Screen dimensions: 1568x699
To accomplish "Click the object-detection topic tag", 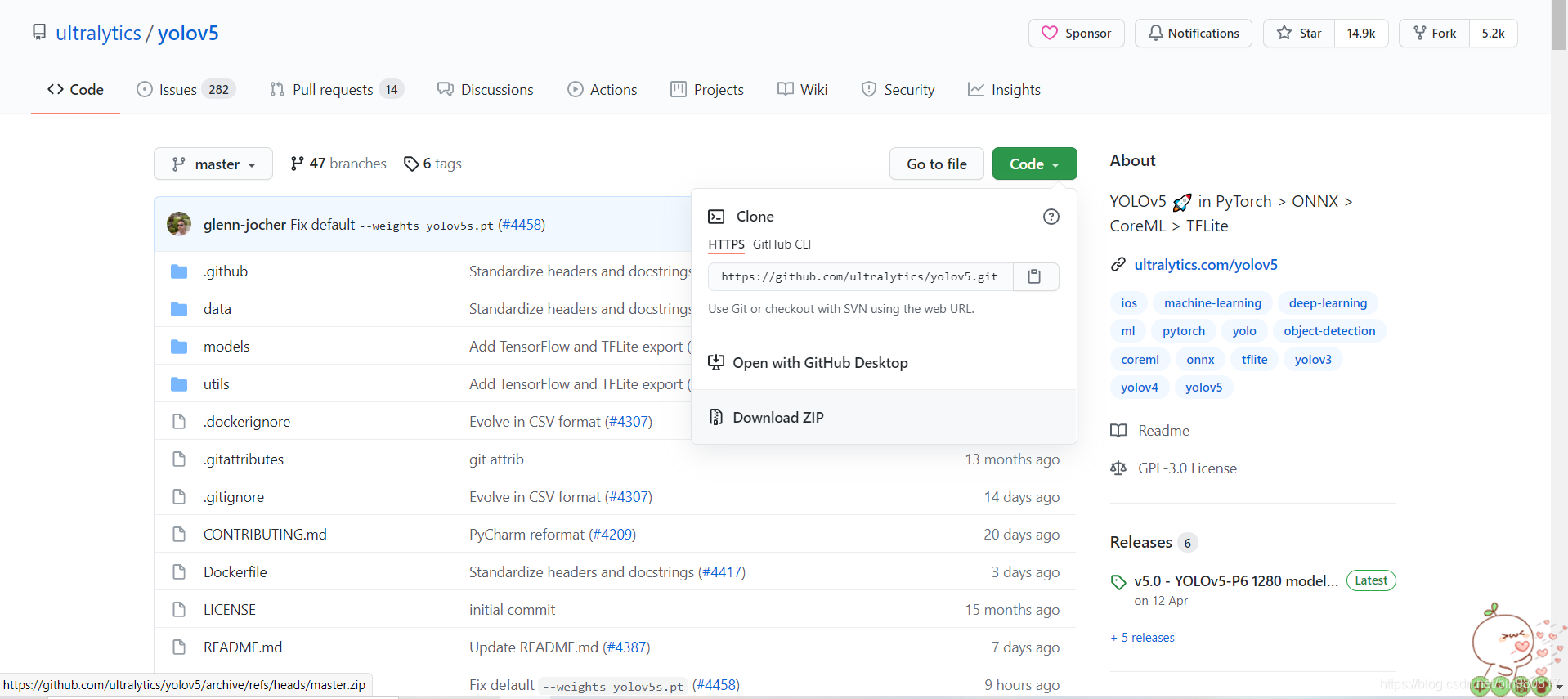I will click(x=1329, y=331).
